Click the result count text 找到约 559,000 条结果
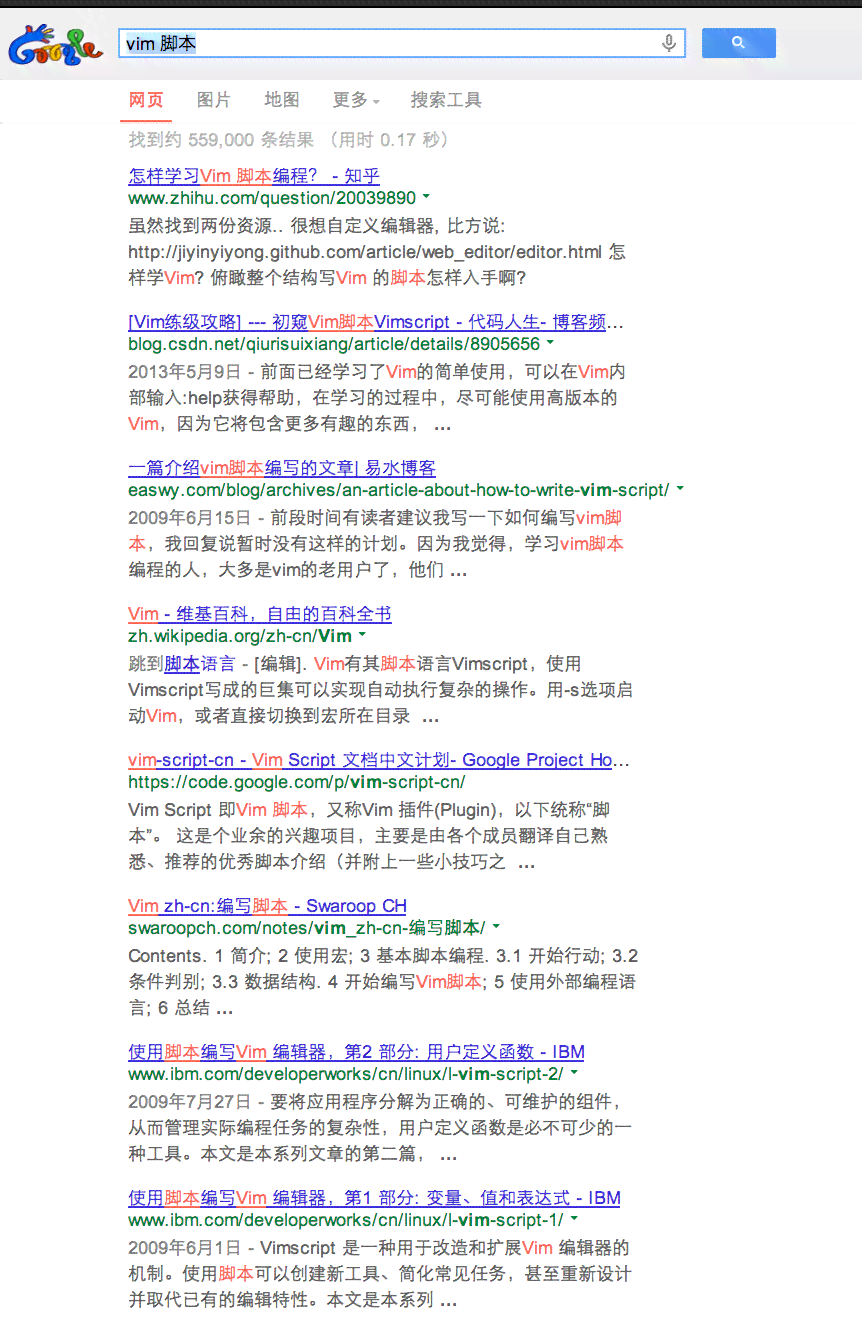 click(221, 140)
